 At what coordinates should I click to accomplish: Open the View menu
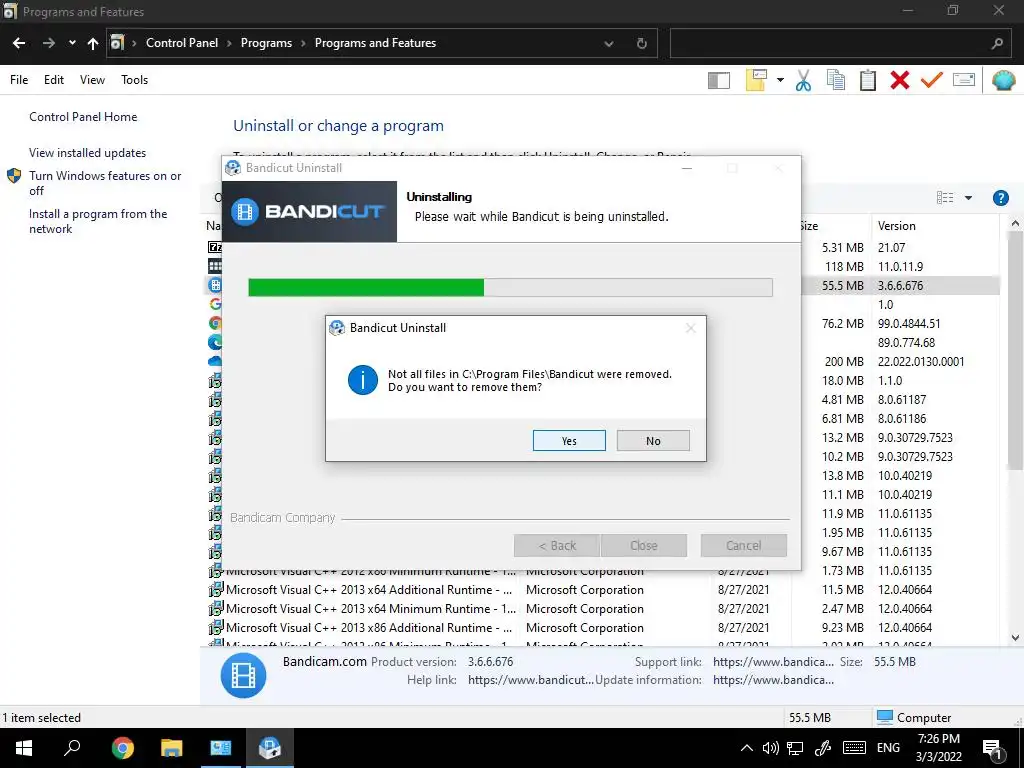pyautogui.click(x=92, y=80)
